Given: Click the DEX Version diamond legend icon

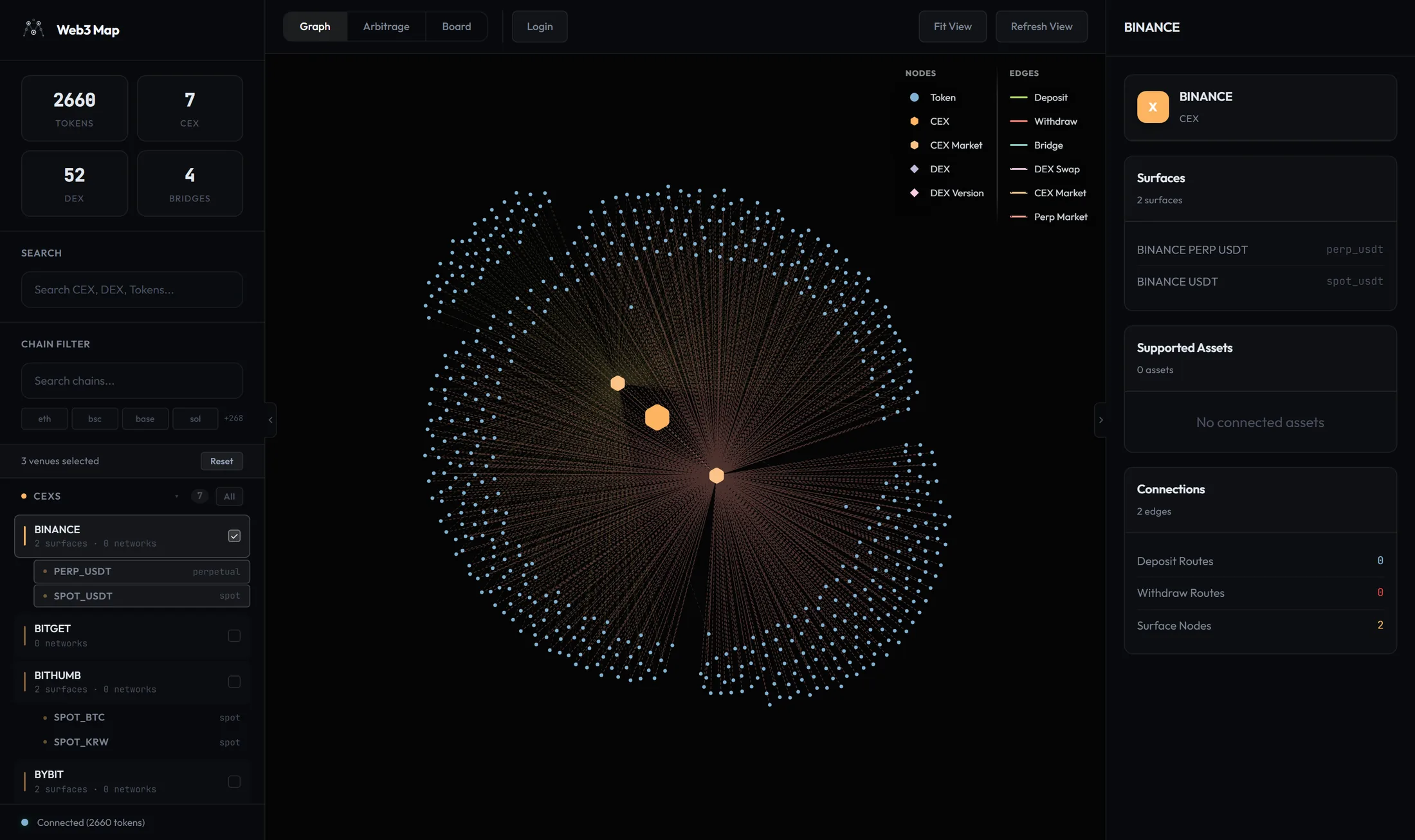Looking at the screenshot, I should point(914,192).
